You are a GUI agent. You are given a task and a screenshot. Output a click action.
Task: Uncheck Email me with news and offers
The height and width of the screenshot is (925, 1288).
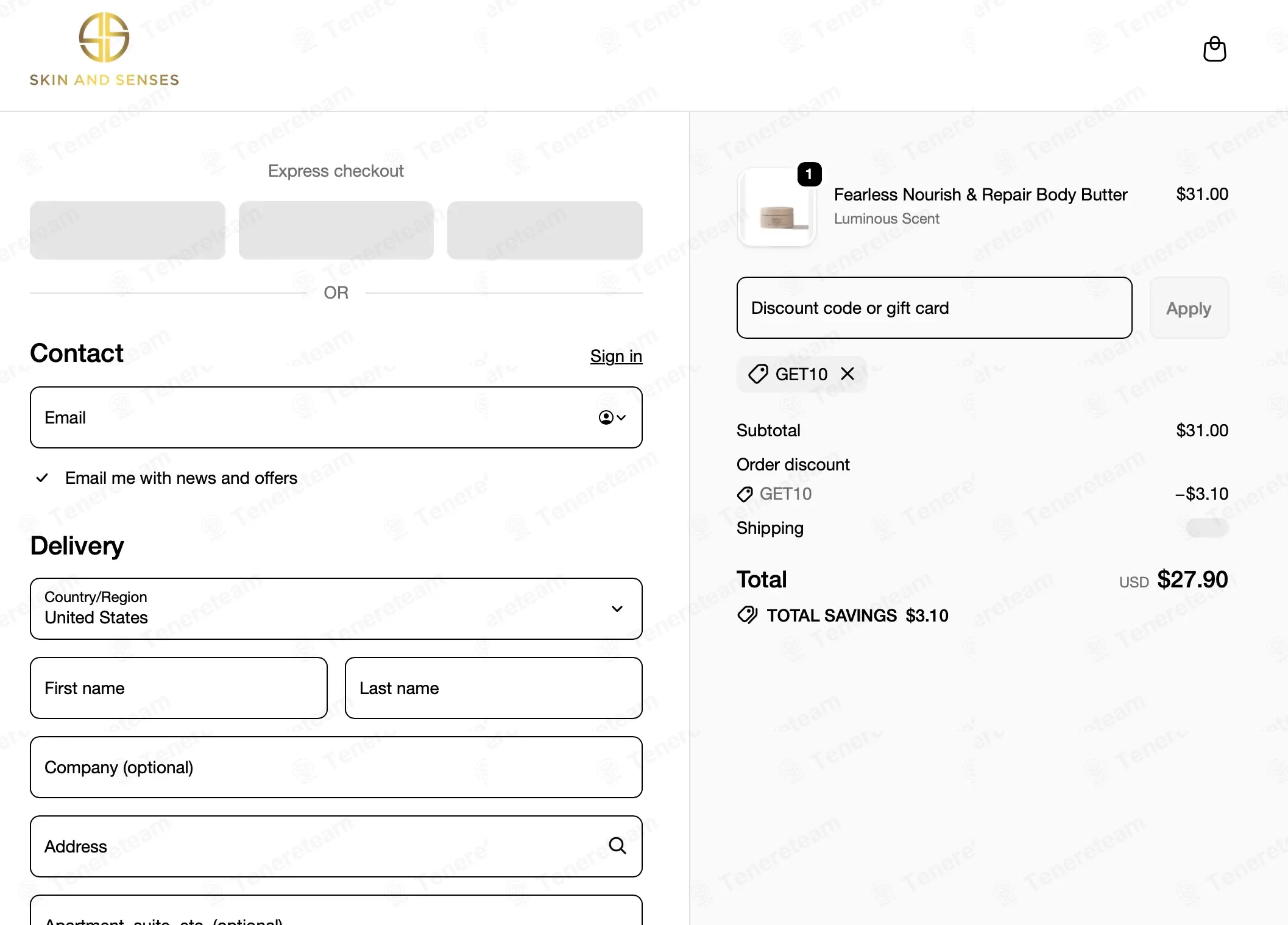[42, 478]
